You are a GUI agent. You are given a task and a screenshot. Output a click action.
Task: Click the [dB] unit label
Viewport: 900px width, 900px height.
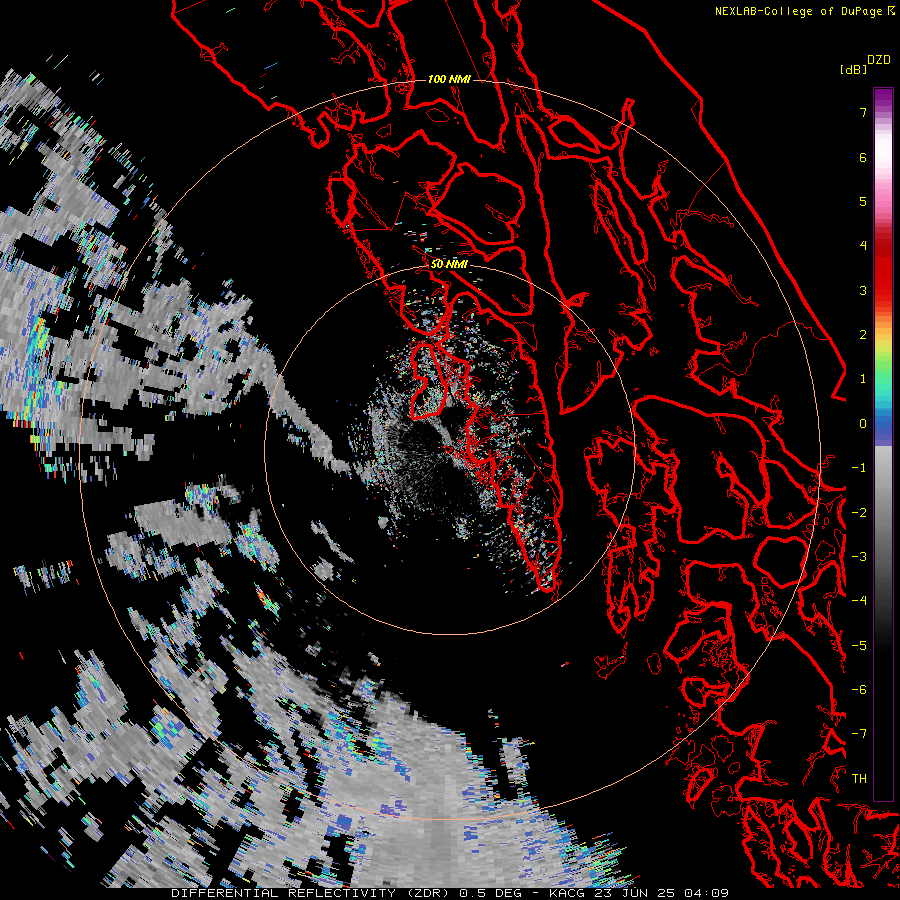coord(854,69)
